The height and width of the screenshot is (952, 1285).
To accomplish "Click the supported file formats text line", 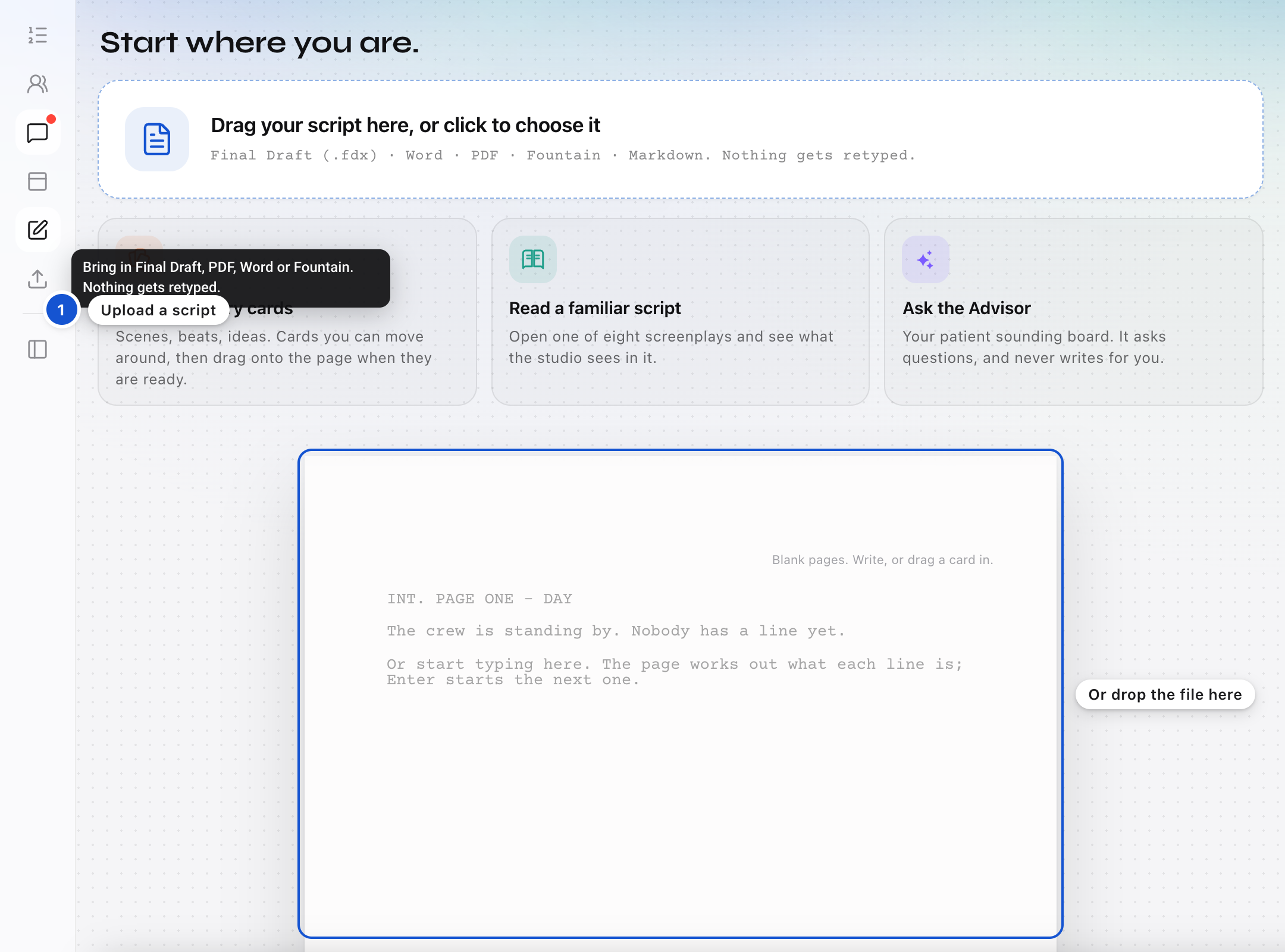I will [x=563, y=155].
